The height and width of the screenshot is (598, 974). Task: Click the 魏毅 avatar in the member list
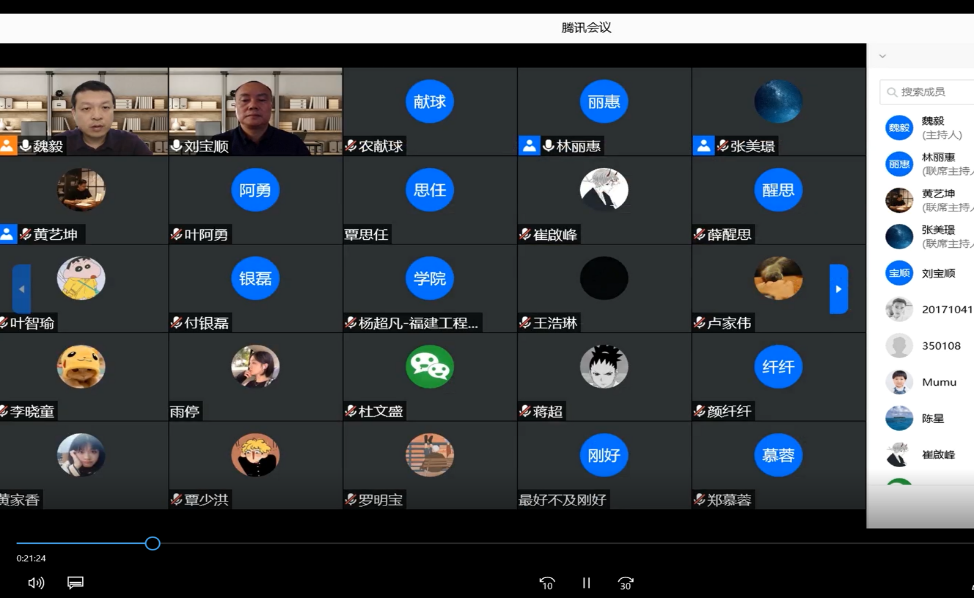click(899, 128)
